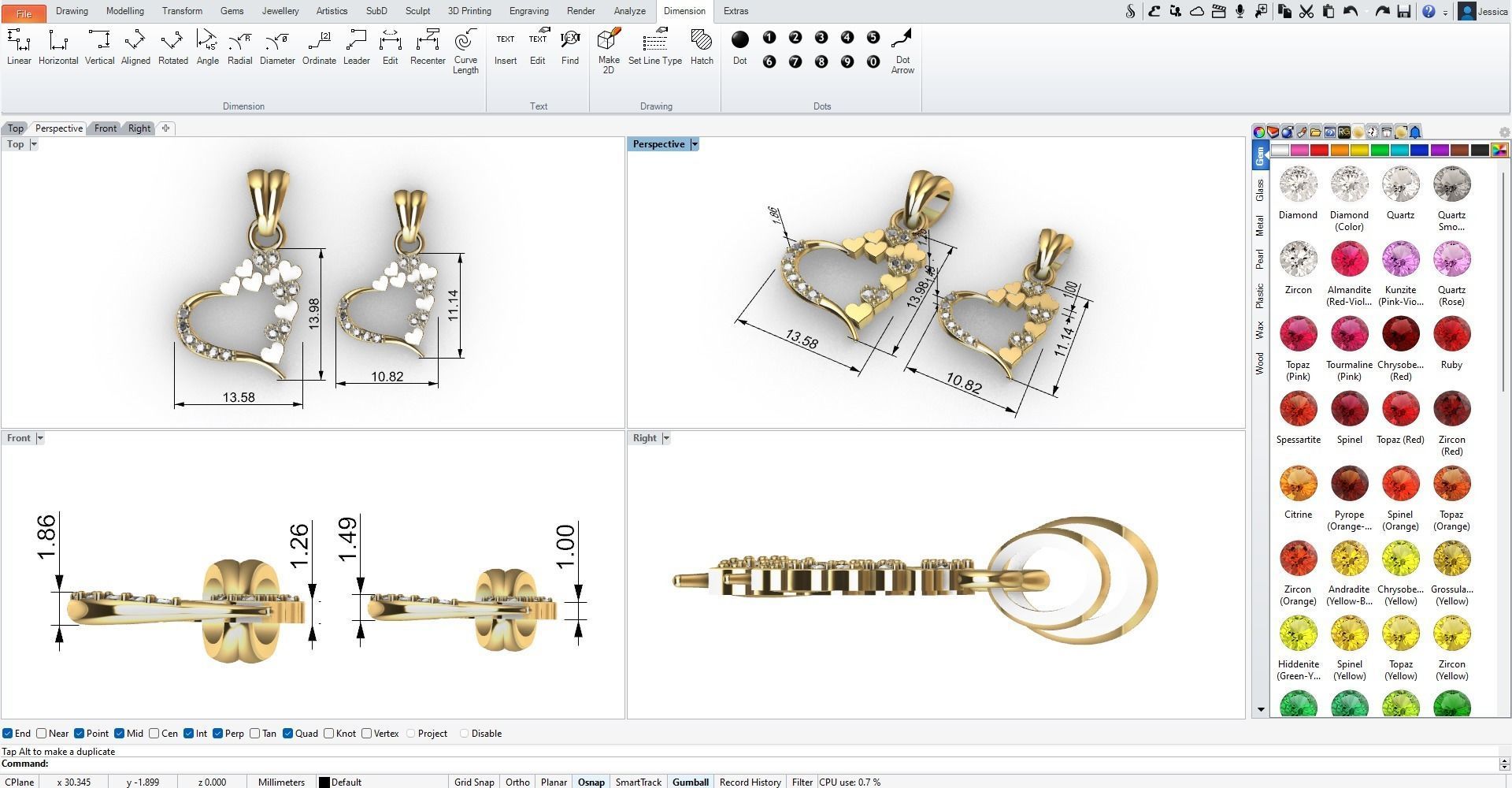Disable the Quad osnap checkbox

click(288, 734)
